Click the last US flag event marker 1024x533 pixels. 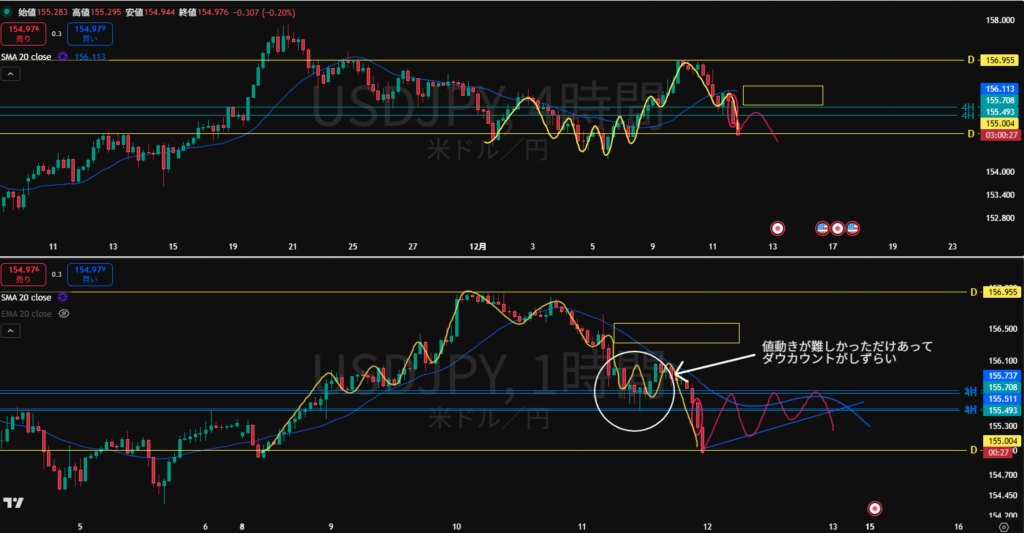click(x=853, y=228)
